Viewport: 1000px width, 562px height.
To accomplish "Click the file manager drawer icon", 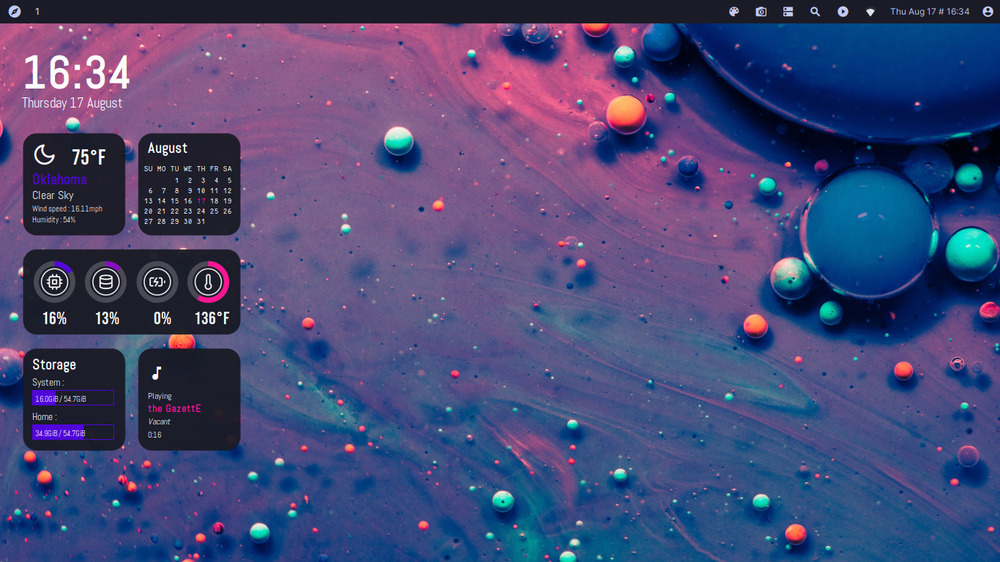I will click(788, 11).
